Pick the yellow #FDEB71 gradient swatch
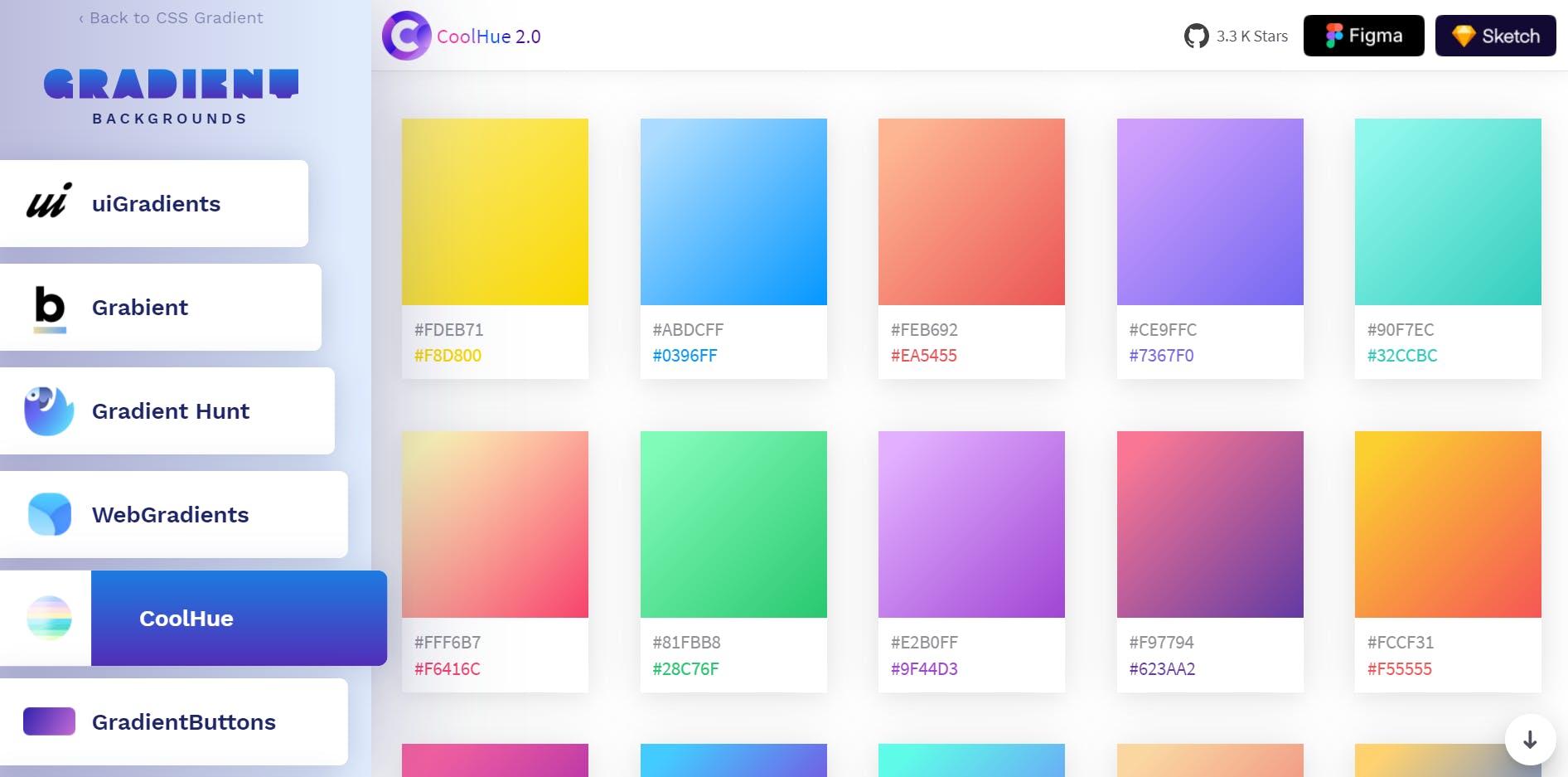The height and width of the screenshot is (777, 1568). tap(495, 211)
